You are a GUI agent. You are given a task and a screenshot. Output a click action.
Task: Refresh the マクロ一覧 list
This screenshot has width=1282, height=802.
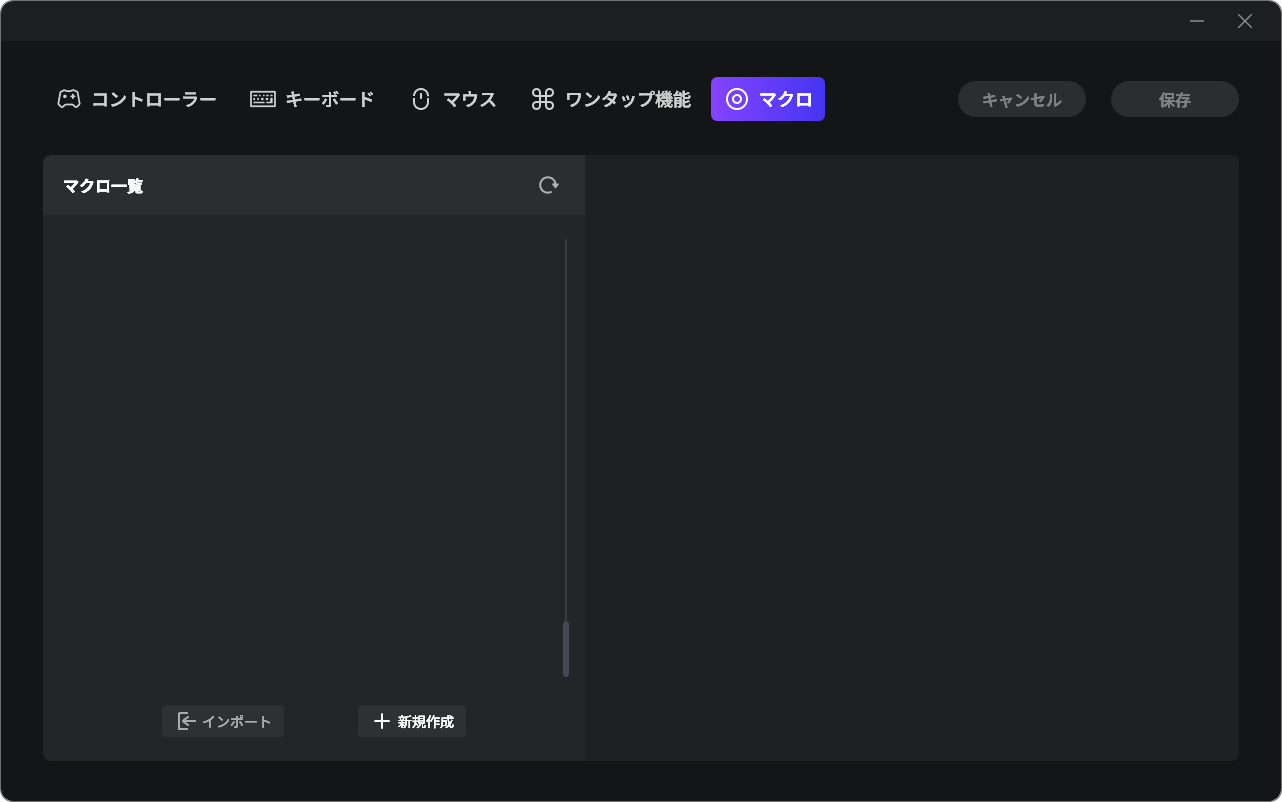548,185
